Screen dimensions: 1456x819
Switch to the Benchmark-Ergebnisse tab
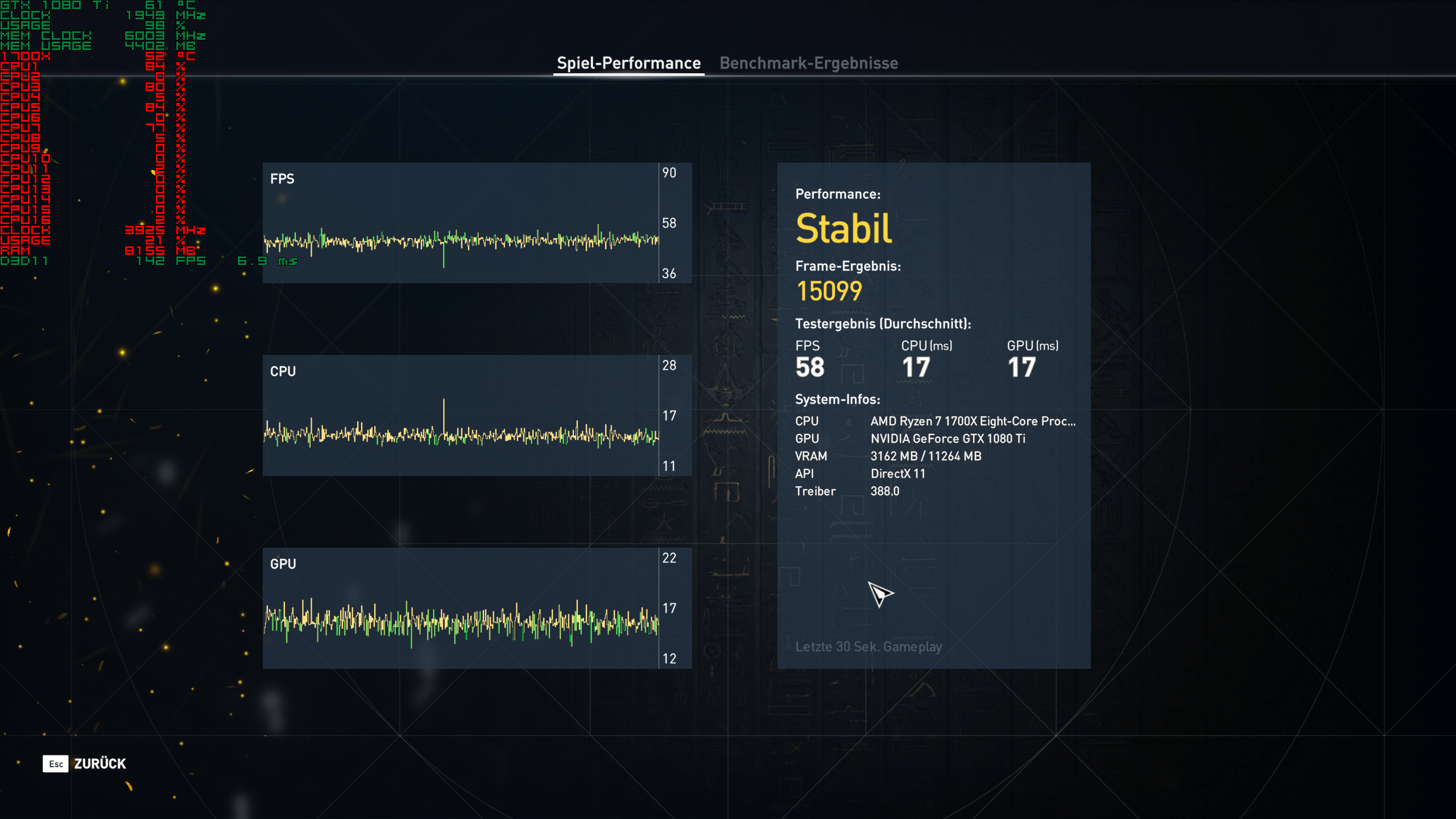(x=808, y=63)
